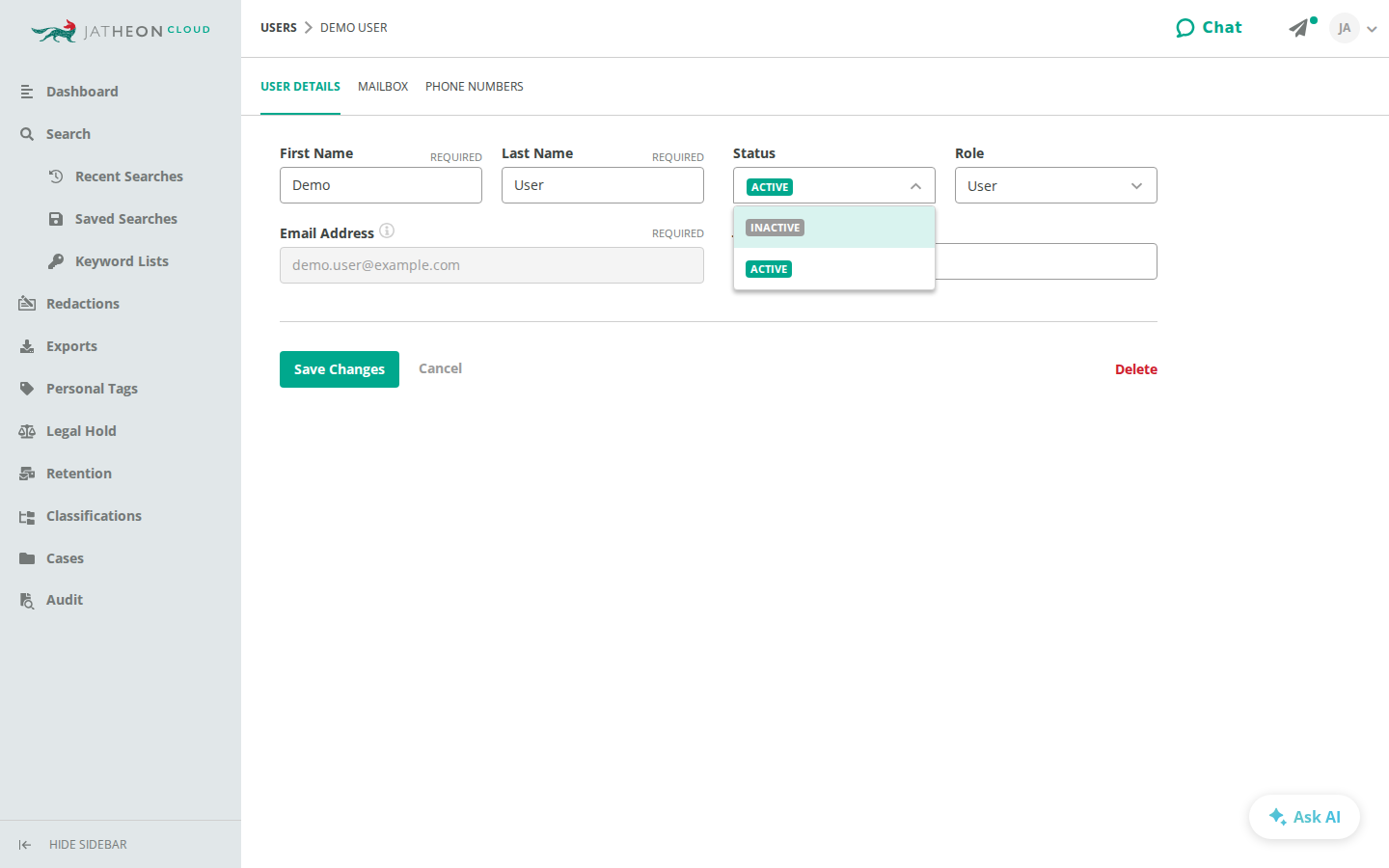
Task: Go back to Users breadcrumb
Action: tap(279, 28)
